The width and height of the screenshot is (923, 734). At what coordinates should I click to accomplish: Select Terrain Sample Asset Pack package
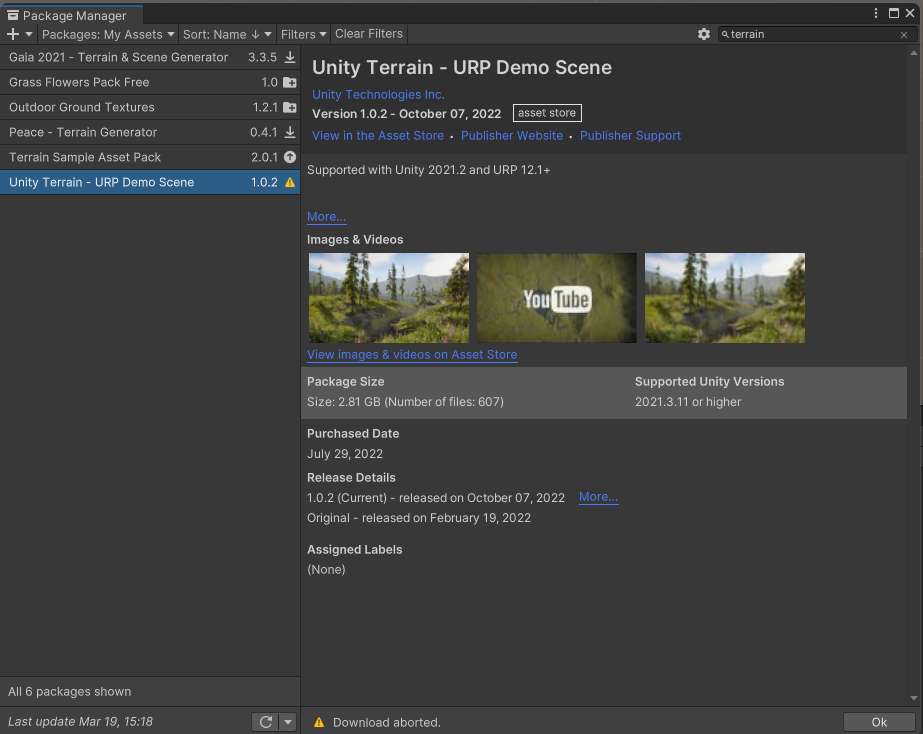150,157
